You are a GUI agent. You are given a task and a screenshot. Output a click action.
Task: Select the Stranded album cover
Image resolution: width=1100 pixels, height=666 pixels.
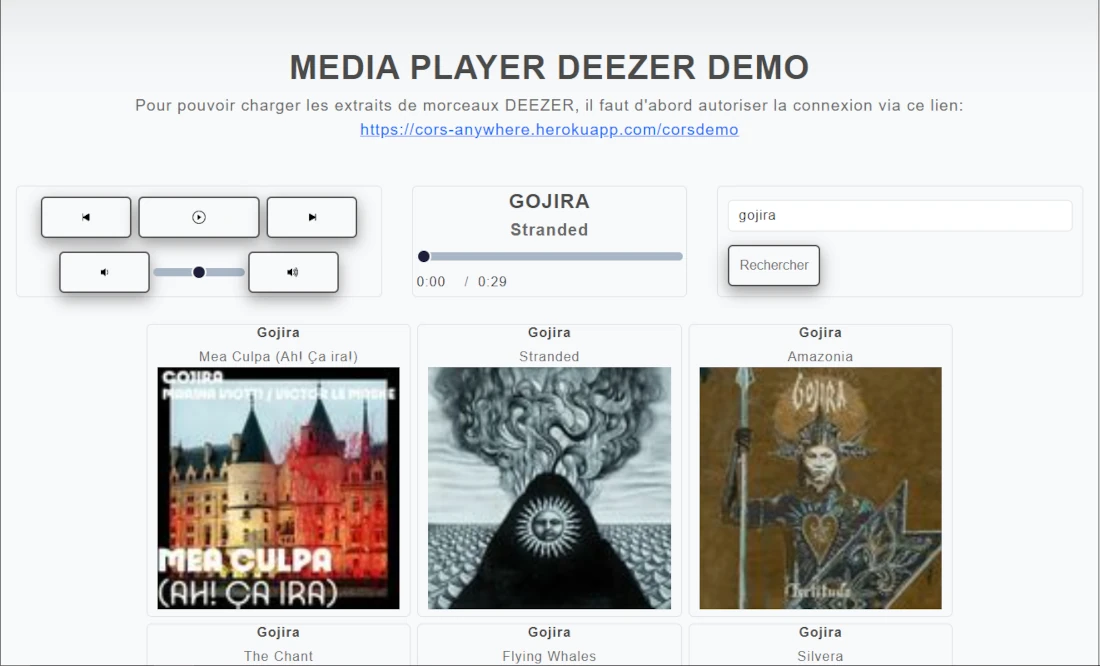[549, 488]
